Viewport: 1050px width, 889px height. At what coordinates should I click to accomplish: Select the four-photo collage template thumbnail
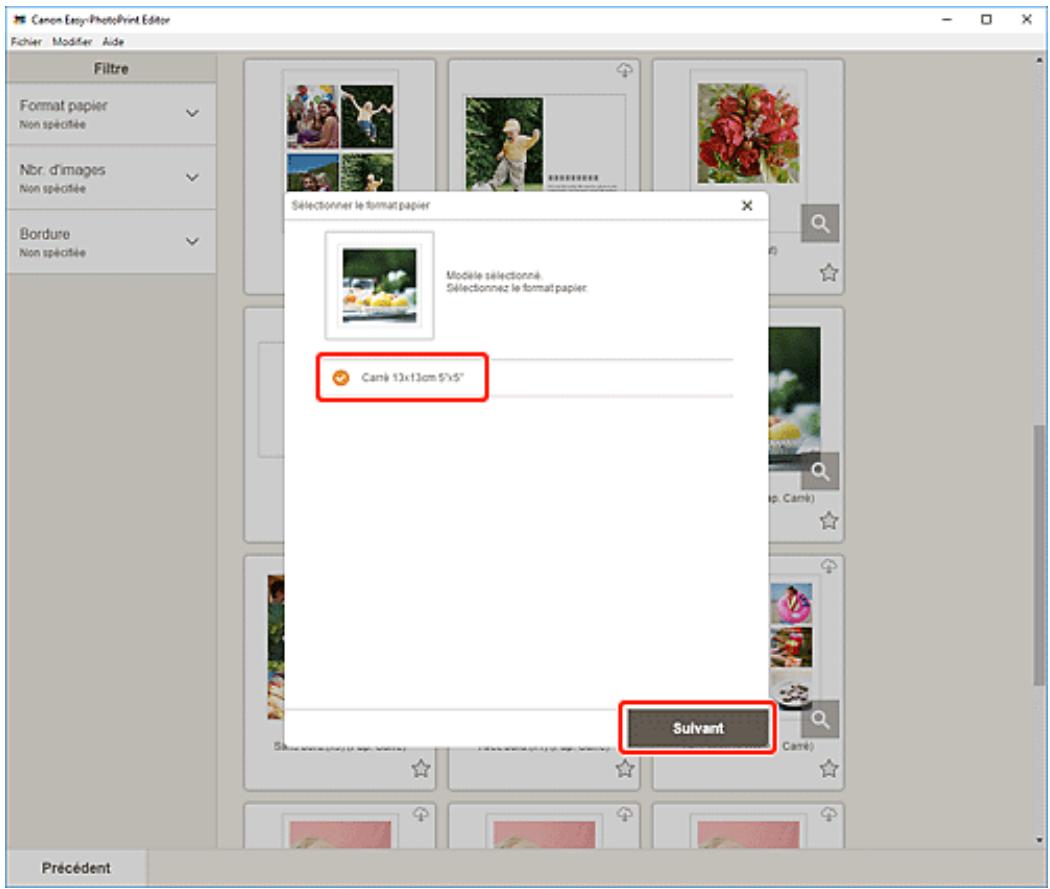click(x=340, y=137)
